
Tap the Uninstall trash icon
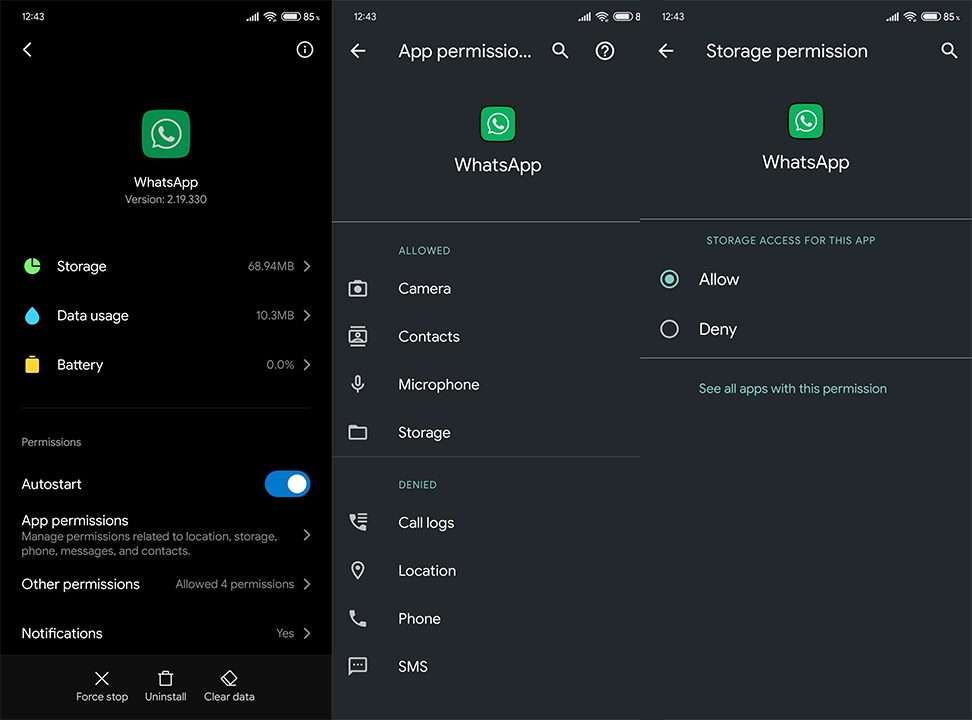[x=166, y=678]
